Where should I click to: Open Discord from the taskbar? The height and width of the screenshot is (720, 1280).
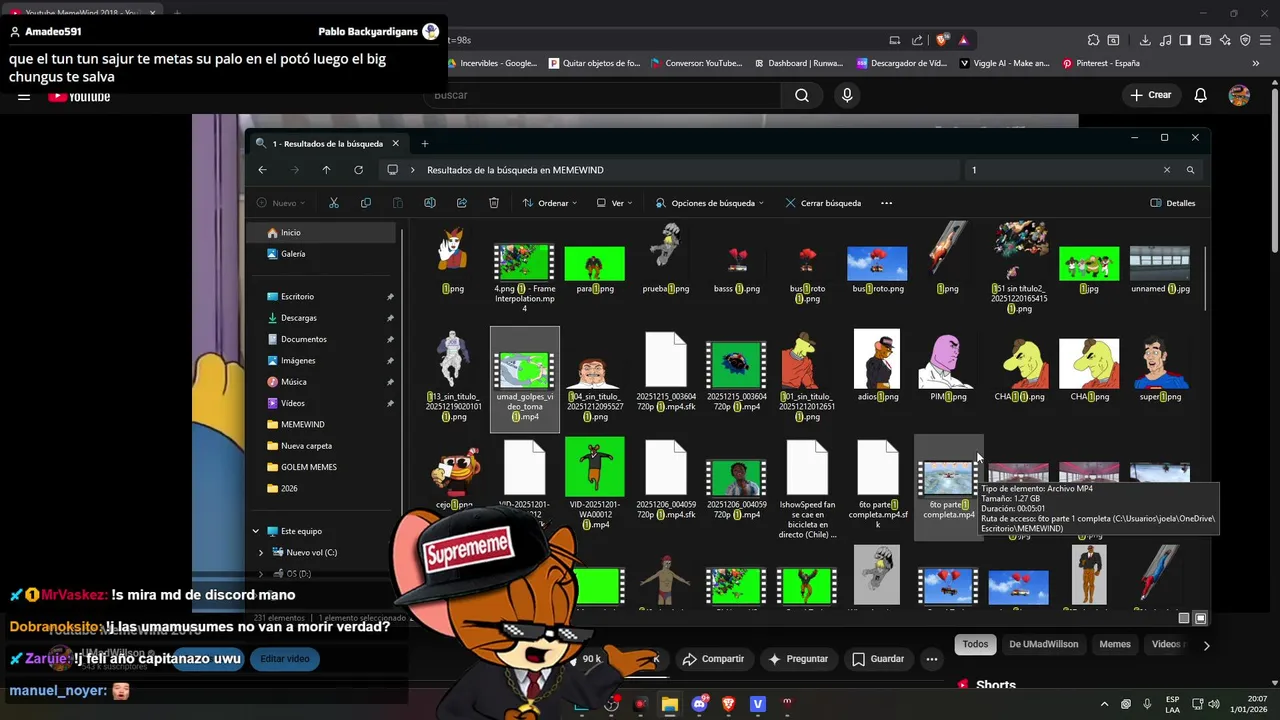[x=699, y=704]
